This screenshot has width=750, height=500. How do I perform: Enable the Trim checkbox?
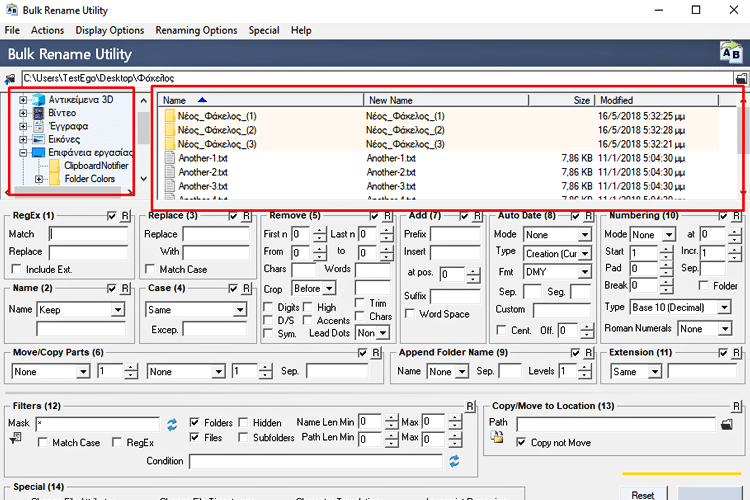[x=359, y=303]
